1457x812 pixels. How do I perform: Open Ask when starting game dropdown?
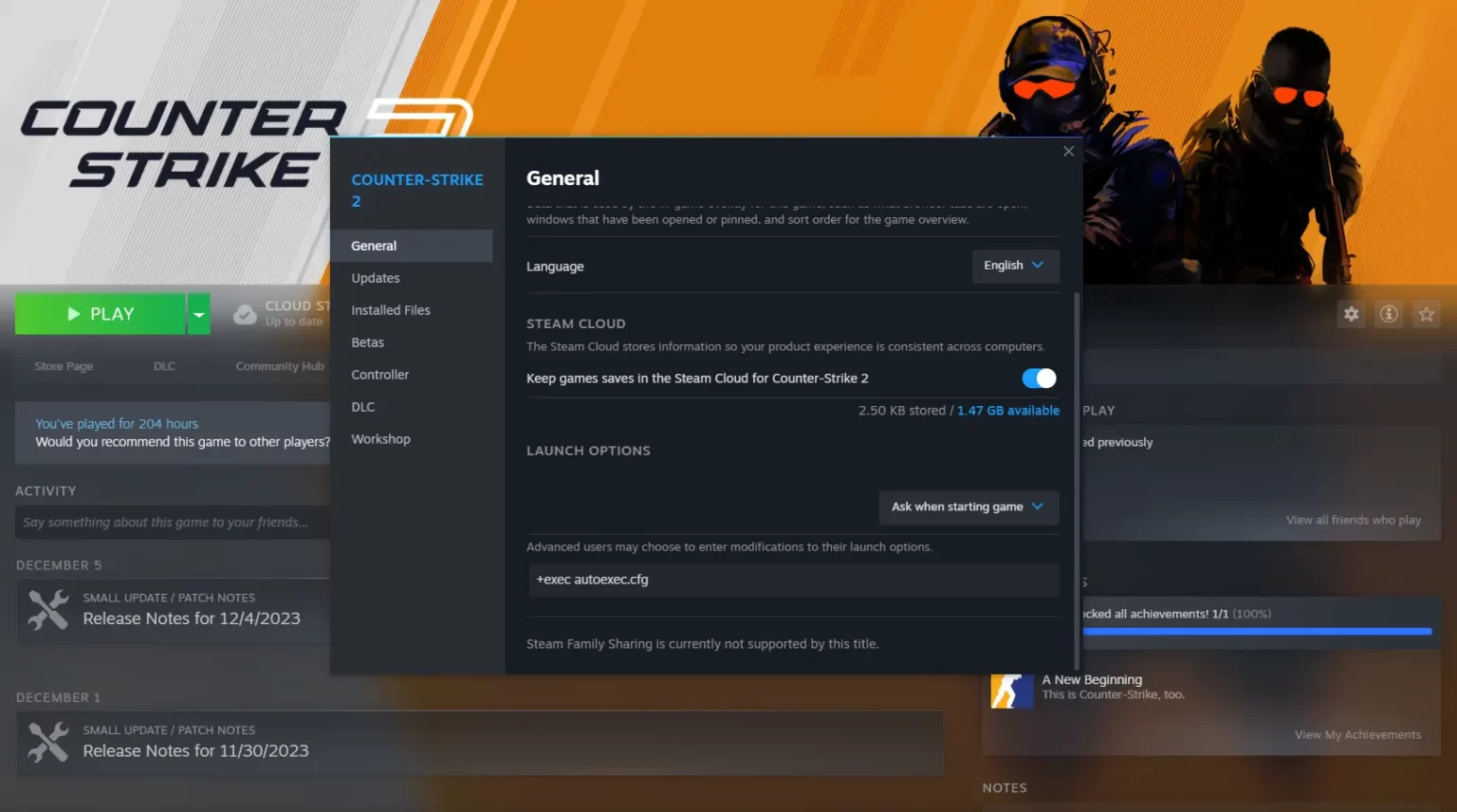click(x=968, y=507)
